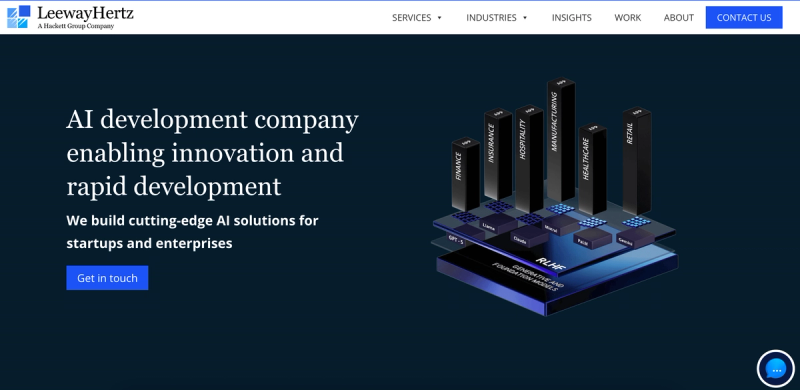Image resolution: width=800 pixels, height=390 pixels.
Task: Click the Retail bar in the illustration
Action: [636, 160]
